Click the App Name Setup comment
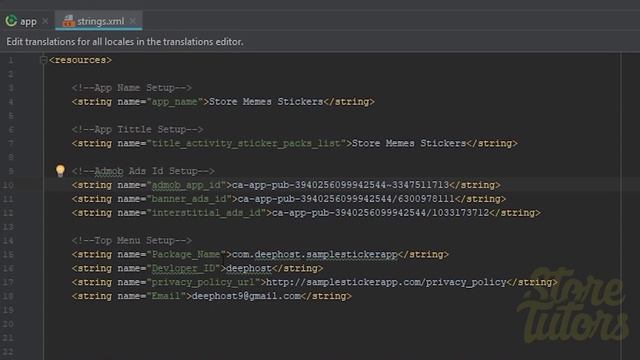This screenshot has height=360, width=640. [131, 88]
